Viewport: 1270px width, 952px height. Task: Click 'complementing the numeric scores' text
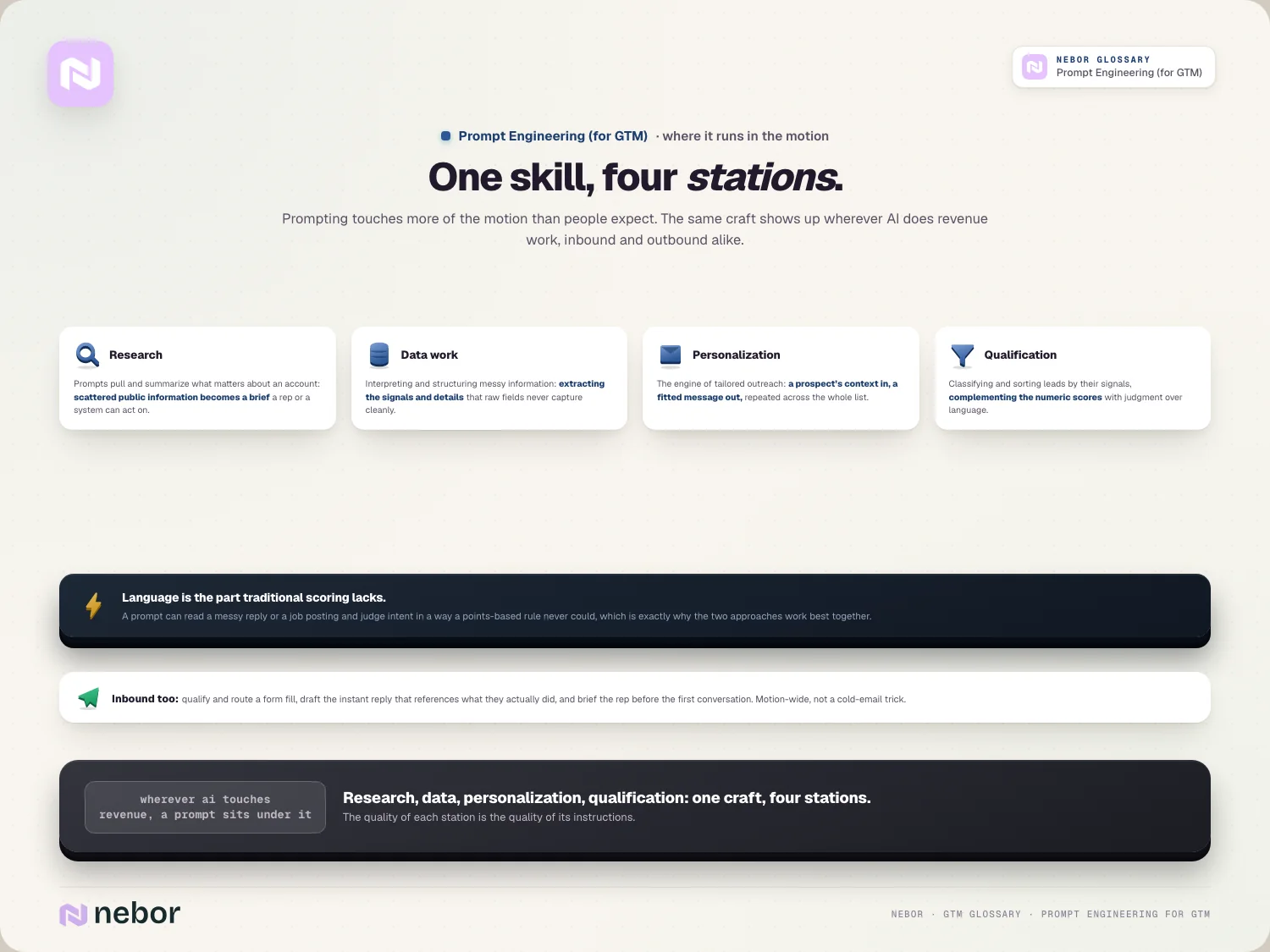(x=1025, y=397)
